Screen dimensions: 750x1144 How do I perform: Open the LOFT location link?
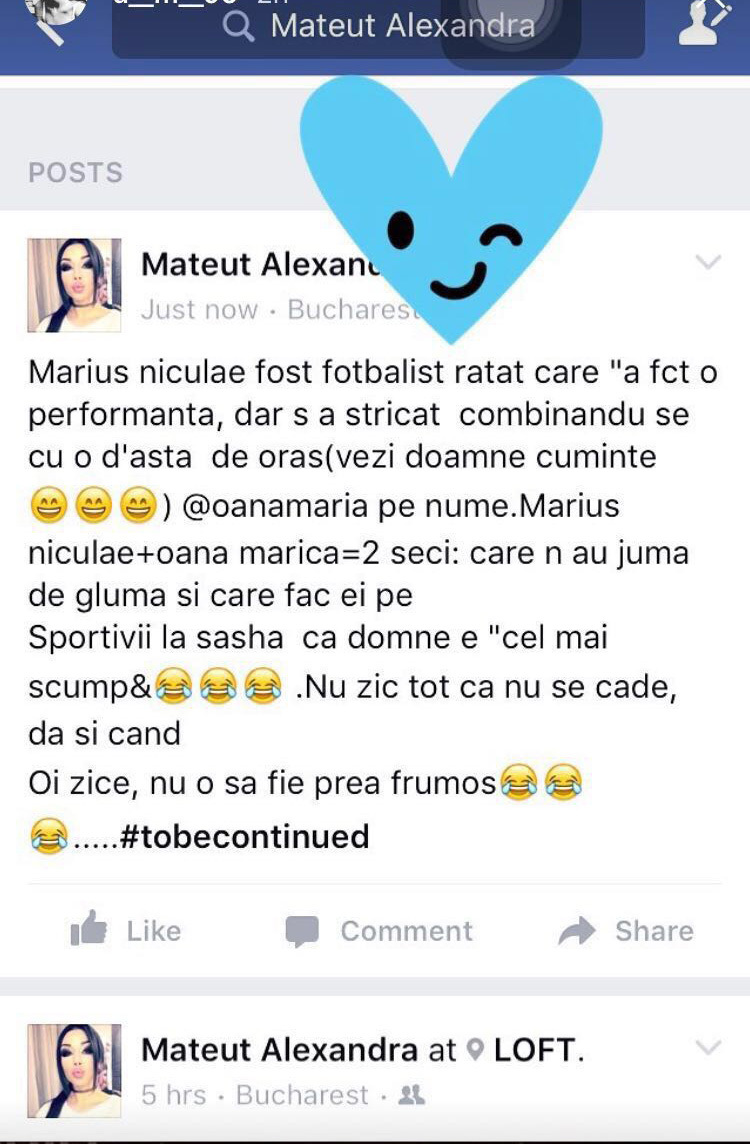[x=536, y=1050]
